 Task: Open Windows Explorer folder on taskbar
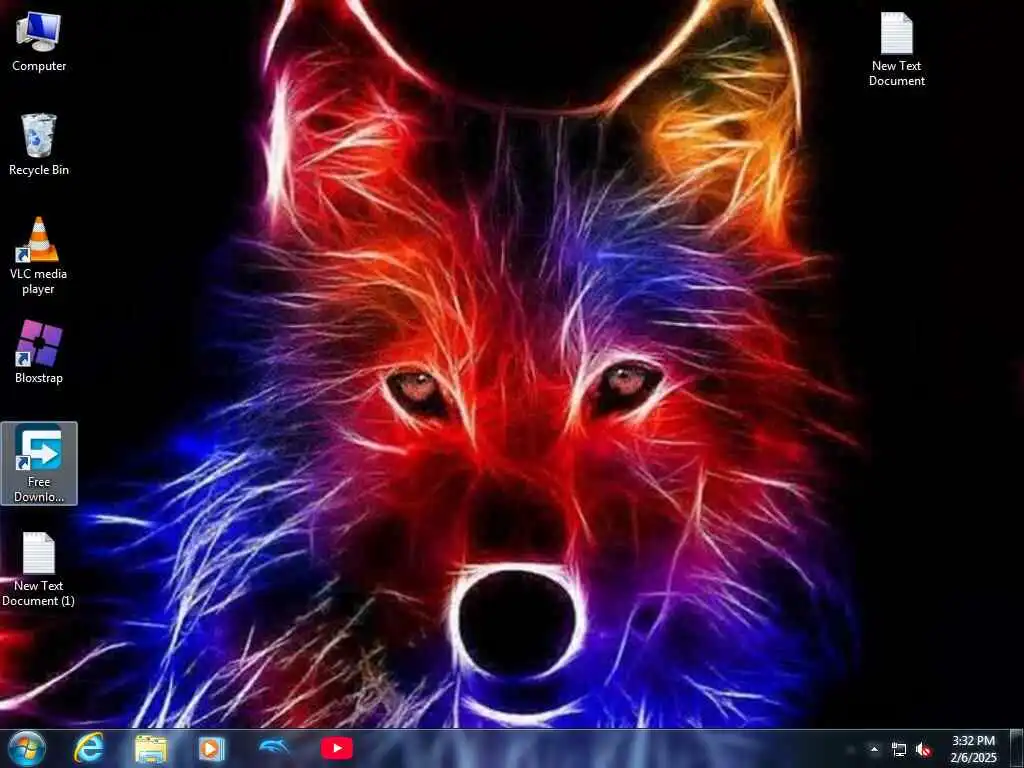(x=151, y=748)
